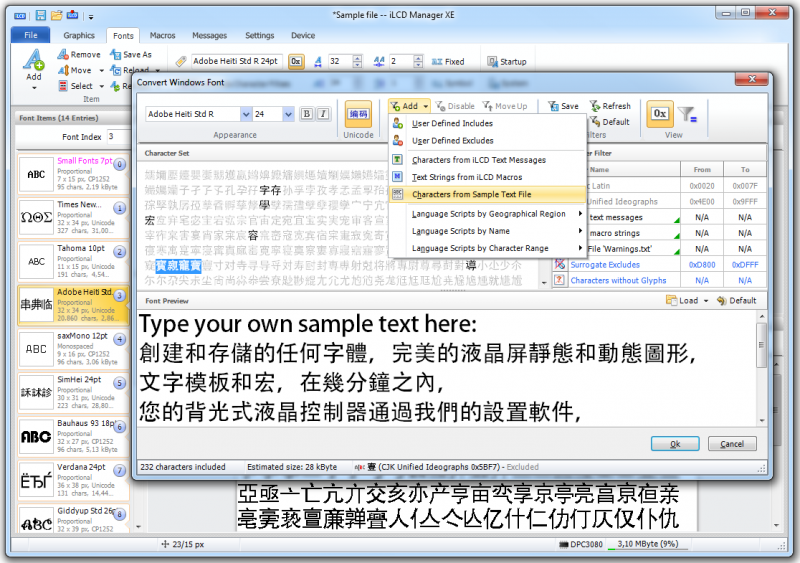The width and height of the screenshot is (800, 563).
Task: Click the Font Preview scrollbar down arrow
Action: [762, 421]
